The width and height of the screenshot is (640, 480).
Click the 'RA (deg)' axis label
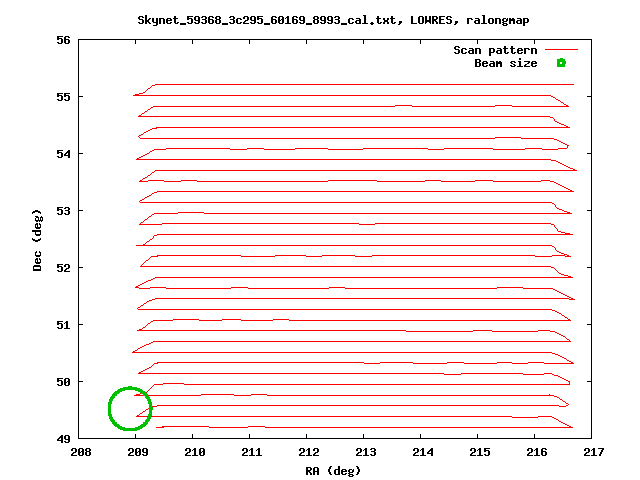tap(333, 471)
